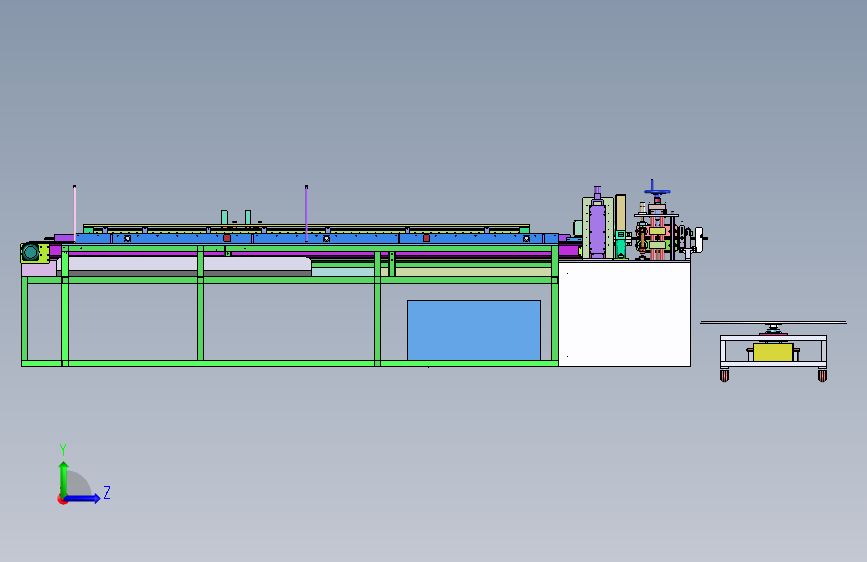The image size is (867, 562).
Task: Select the white cabinet under the roller station
Action: (x=624, y=314)
